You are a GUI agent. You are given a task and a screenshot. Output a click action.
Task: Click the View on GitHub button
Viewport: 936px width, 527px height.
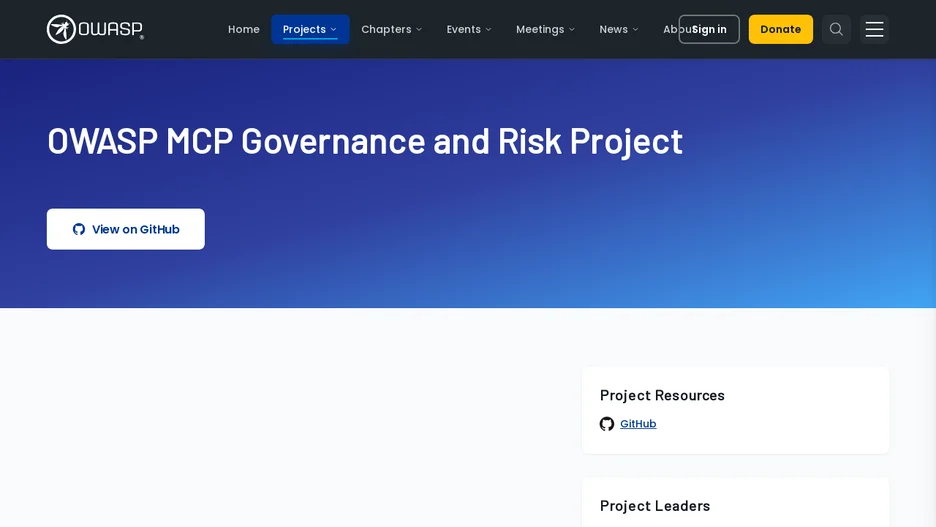tap(125, 229)
